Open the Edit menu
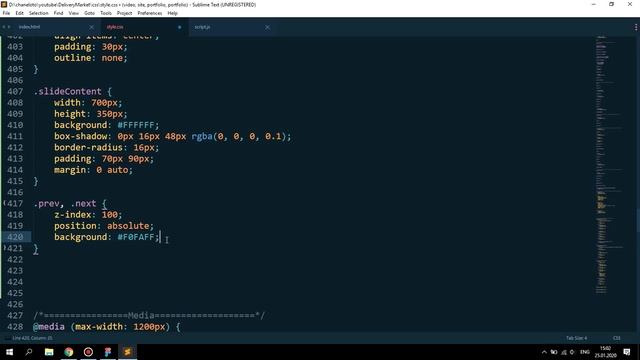The width and height of the screenshot is (640, 360). (x=19, y=13)
